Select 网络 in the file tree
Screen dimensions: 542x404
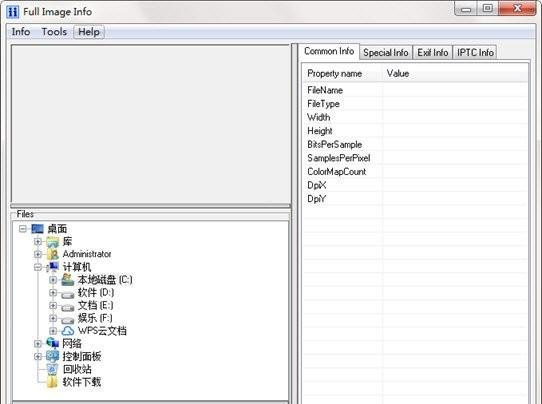(x=72, y=344)
